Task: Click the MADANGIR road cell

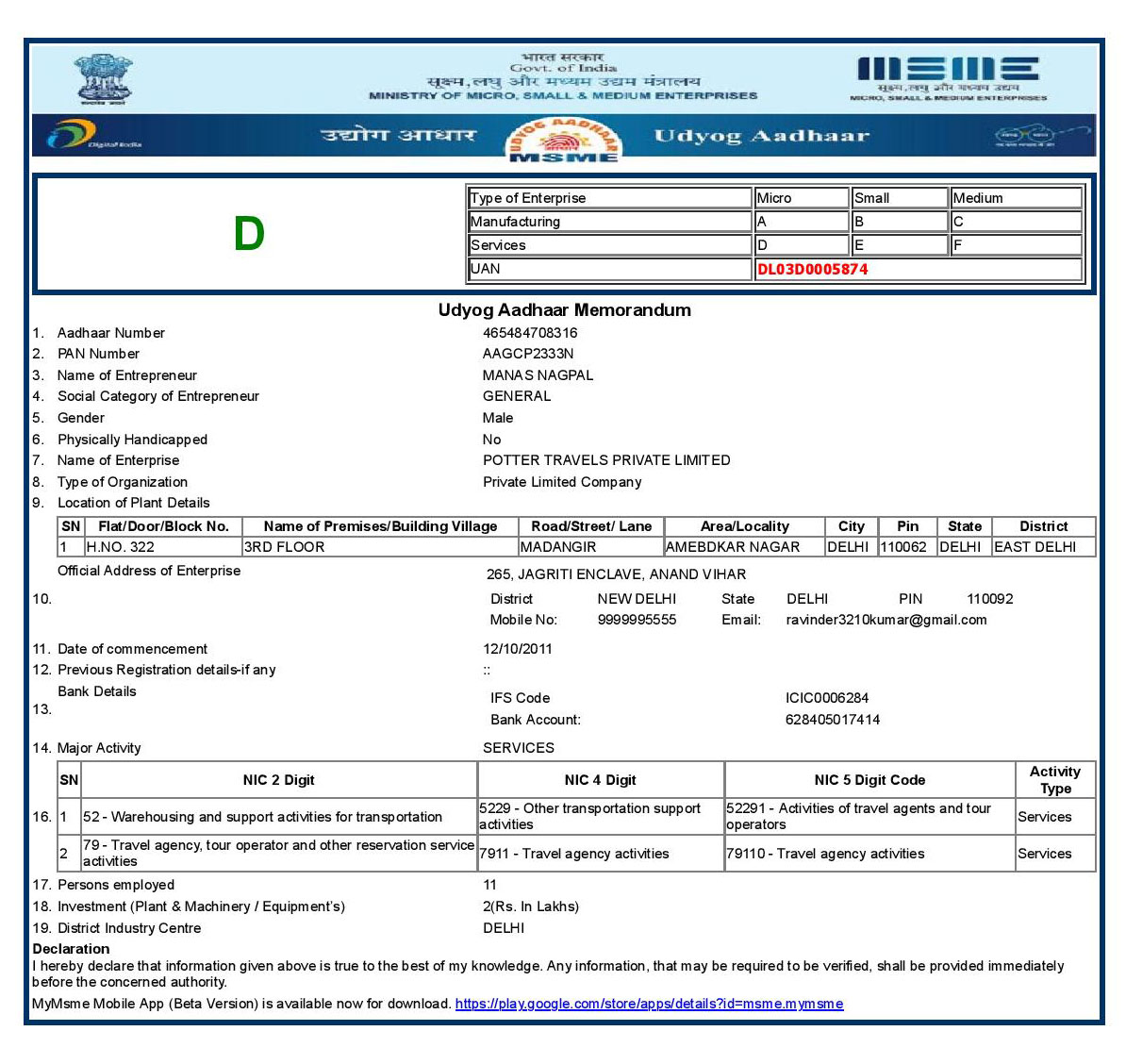Action: point(591,547)
